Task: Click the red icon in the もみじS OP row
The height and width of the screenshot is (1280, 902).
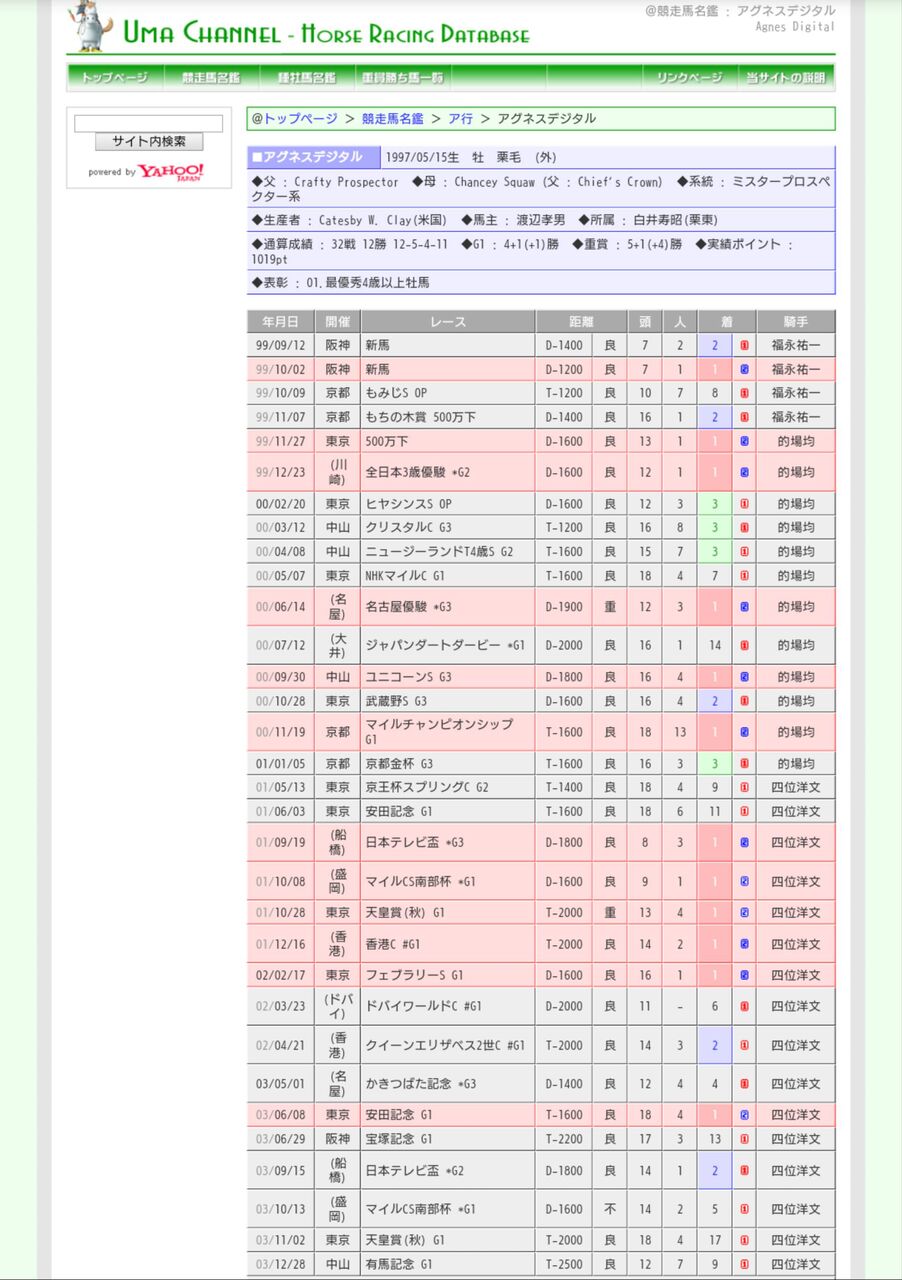Action: [x=744, y=393]
